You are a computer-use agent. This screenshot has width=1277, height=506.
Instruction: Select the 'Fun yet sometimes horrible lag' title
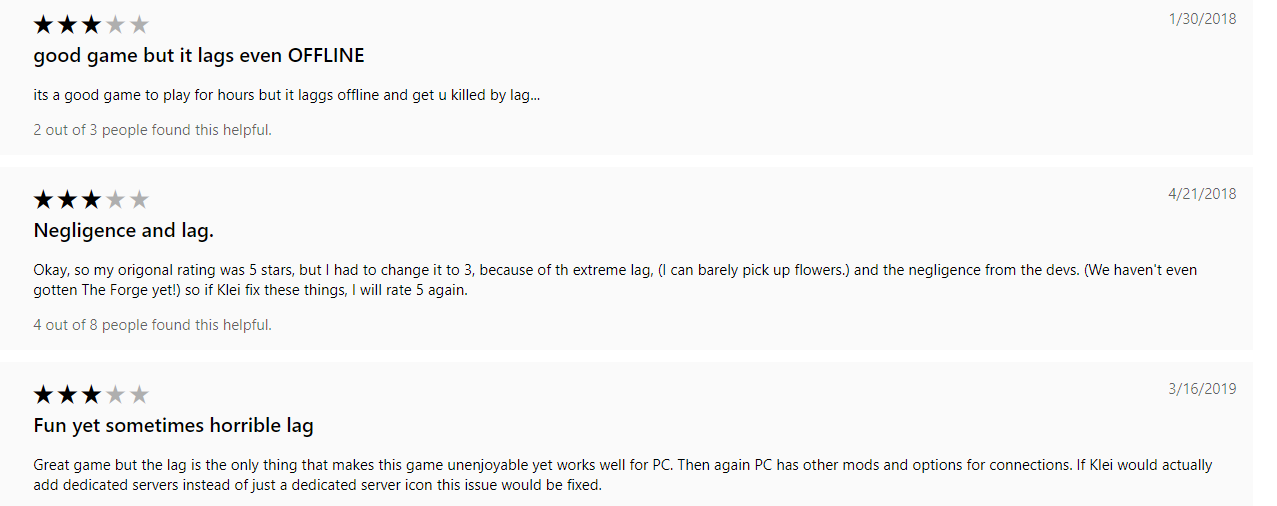173,426
